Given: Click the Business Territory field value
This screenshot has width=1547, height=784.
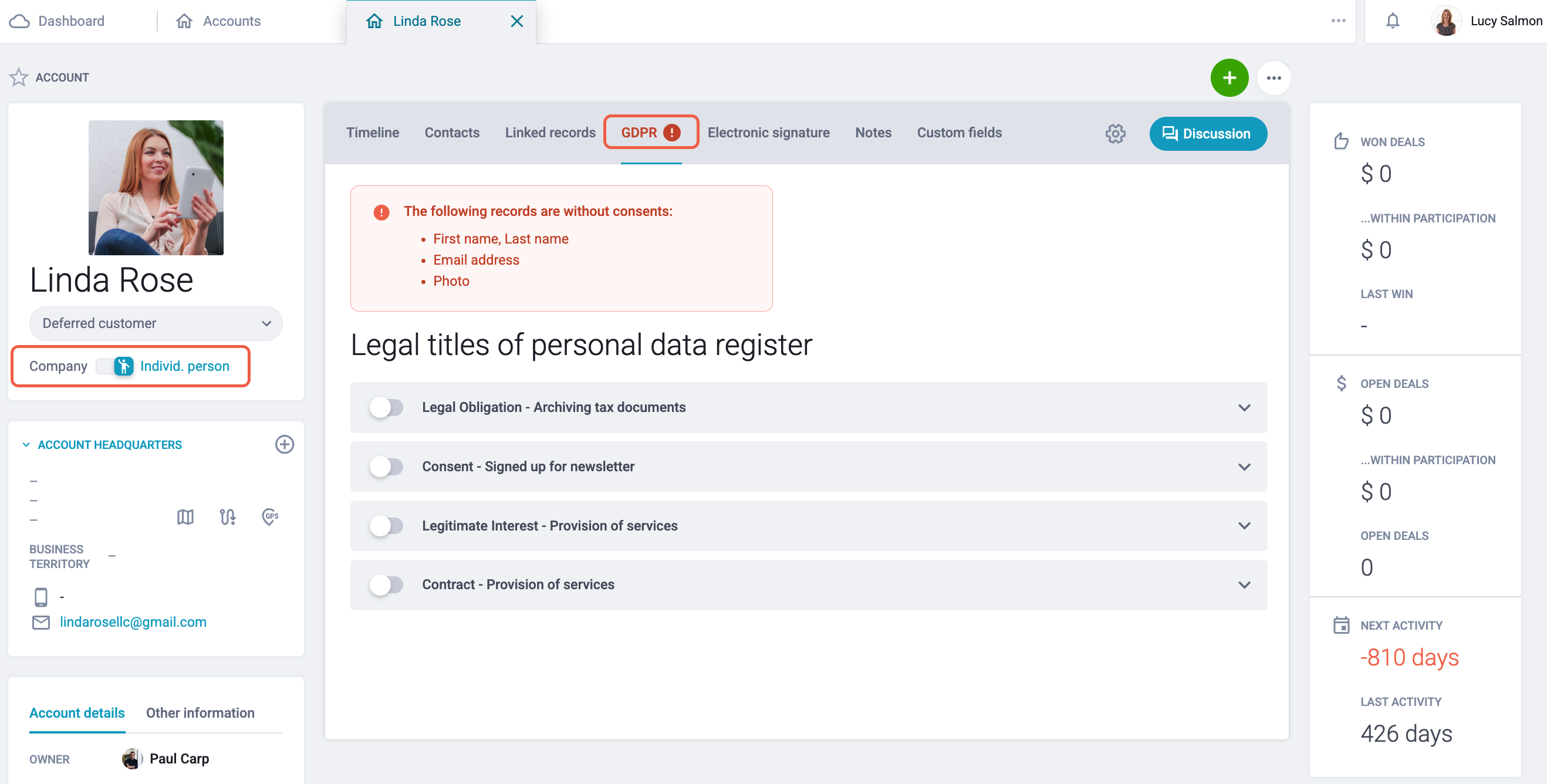Looking at the screenshot, I should click(112, 556).
